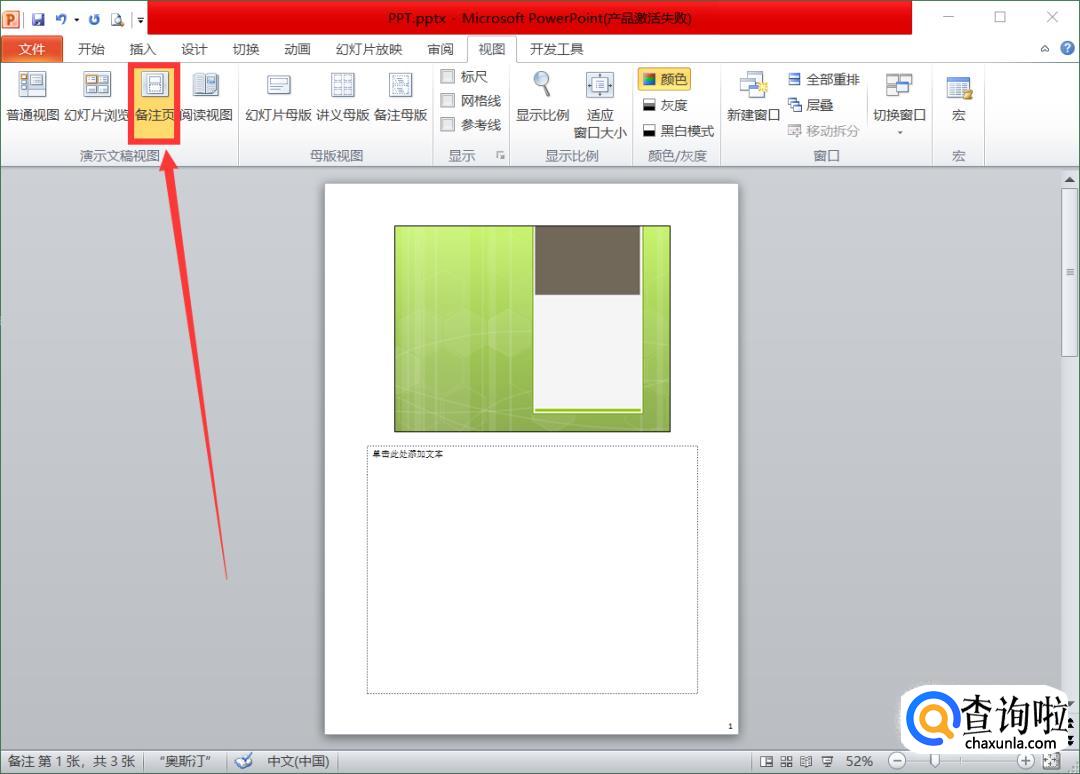Viewport: 1080px width, 774px height.
Task: Click Undo in quick access toolbar
Action: (x=61, y=19)
